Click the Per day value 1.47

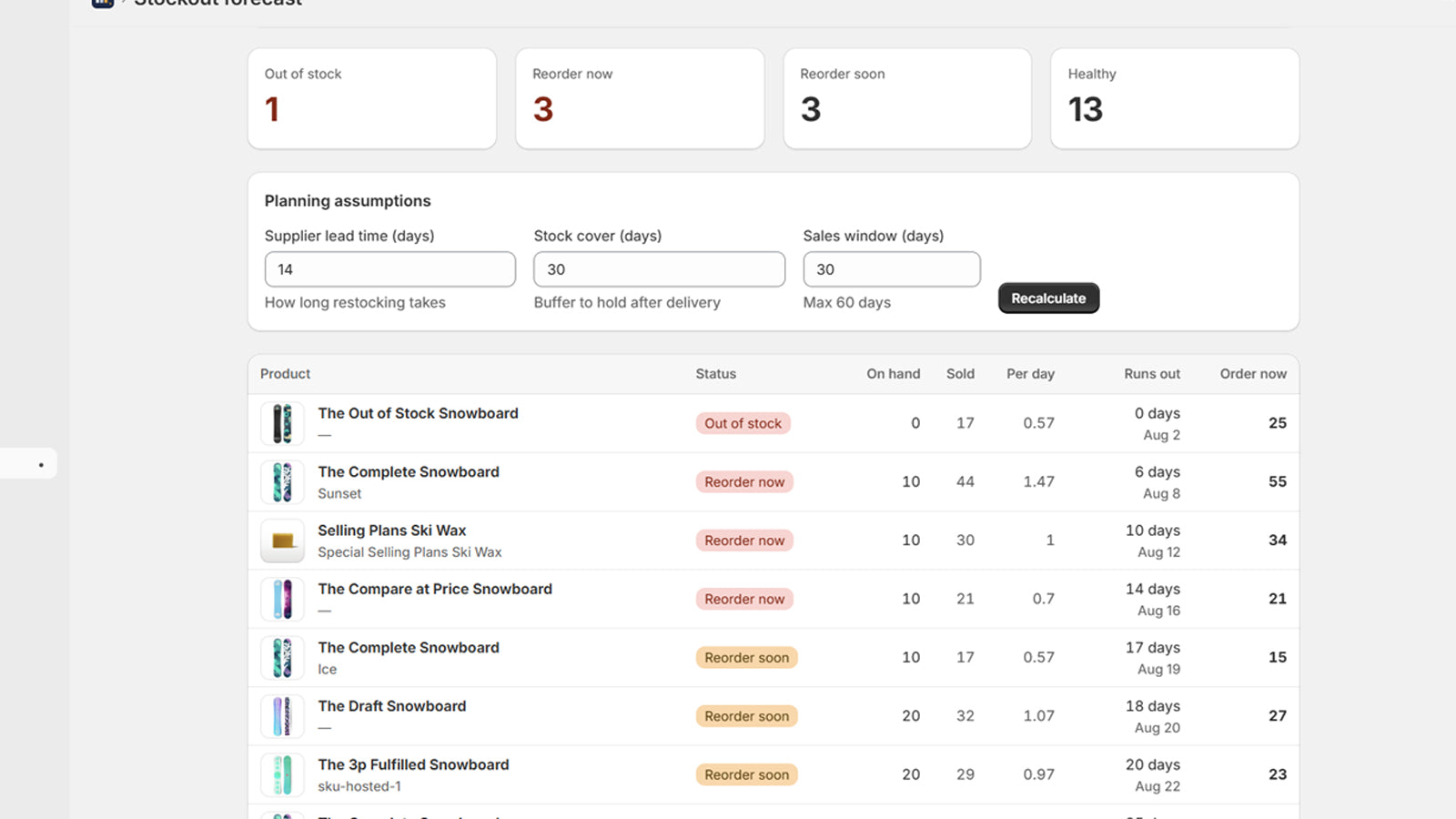1038,482
